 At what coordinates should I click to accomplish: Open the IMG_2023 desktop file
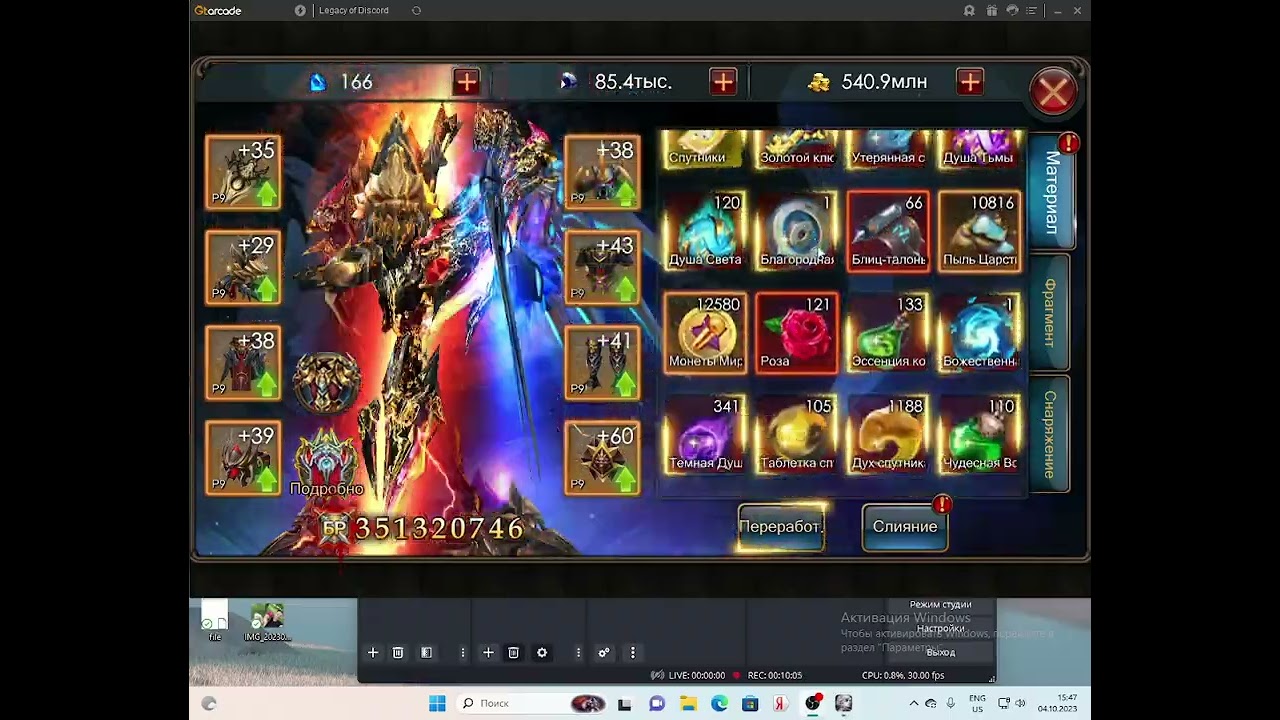[x=267, y=622]
